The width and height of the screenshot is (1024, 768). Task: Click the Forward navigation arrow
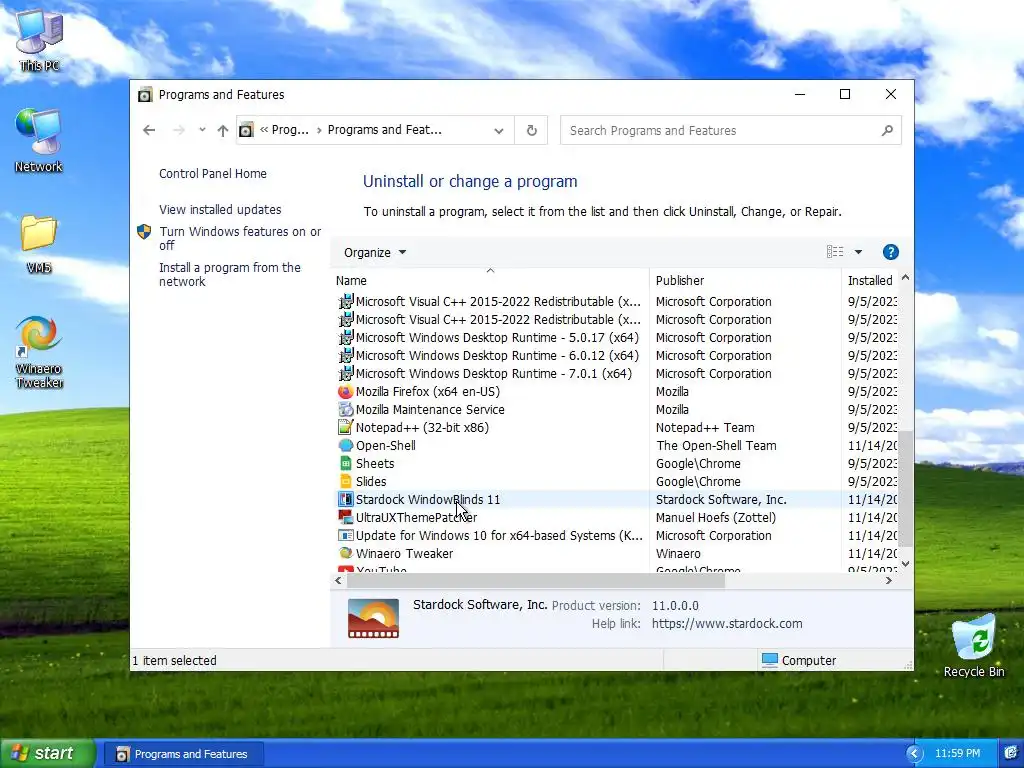pyautogui.click(x=178, y=130)
